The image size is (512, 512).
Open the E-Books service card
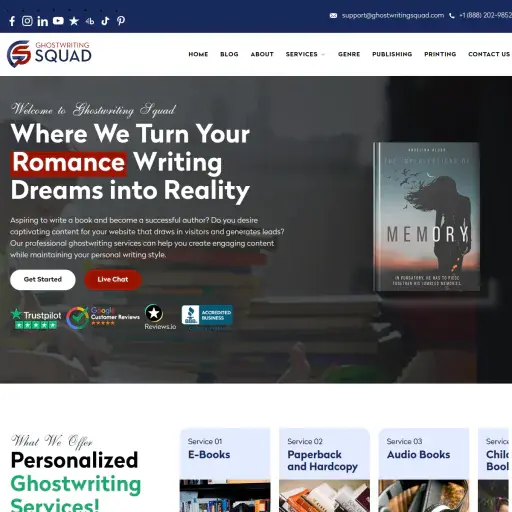point(225,470)
